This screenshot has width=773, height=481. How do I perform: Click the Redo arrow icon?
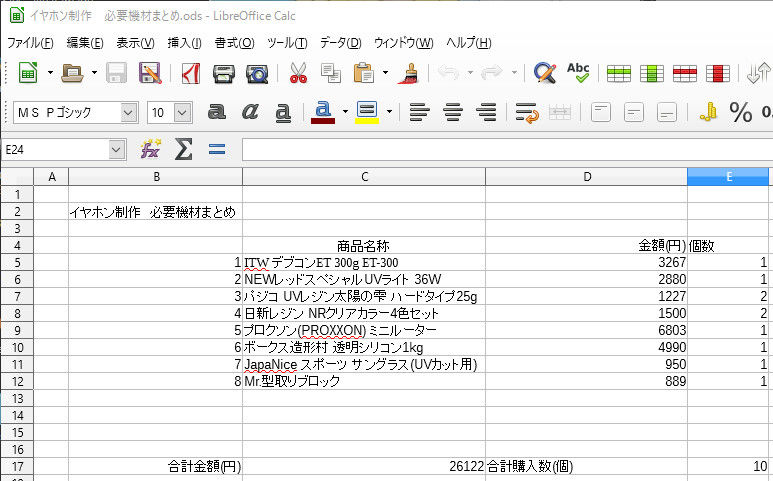pos(492,73)
